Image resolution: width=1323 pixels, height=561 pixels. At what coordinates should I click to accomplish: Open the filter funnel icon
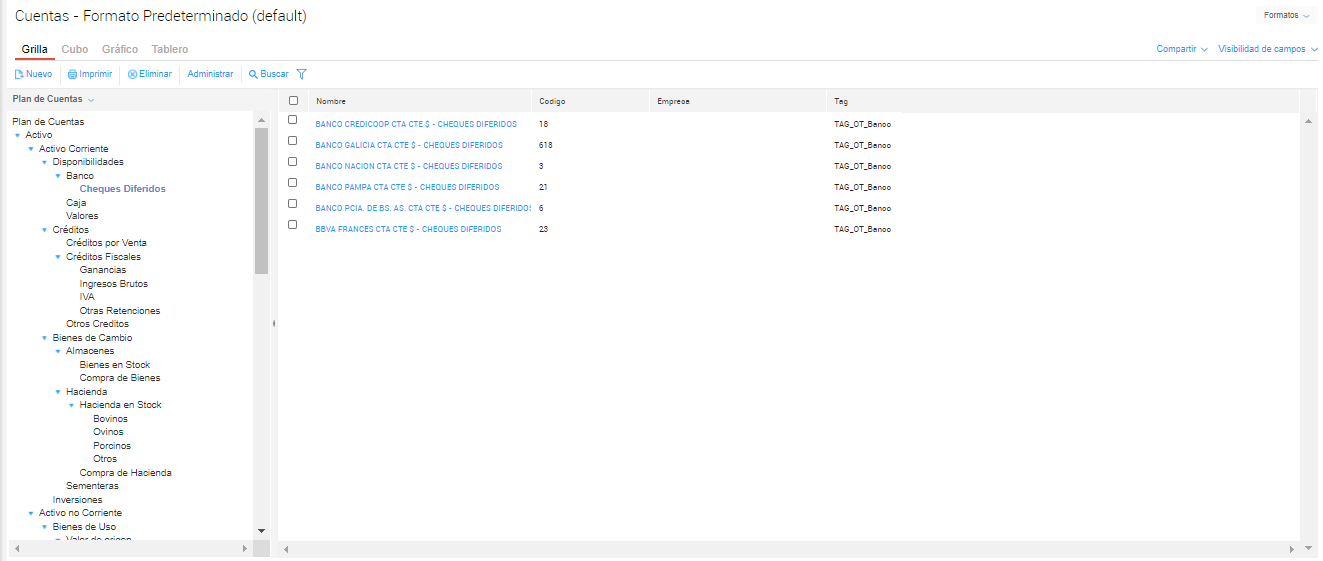[x=301, y=74]
